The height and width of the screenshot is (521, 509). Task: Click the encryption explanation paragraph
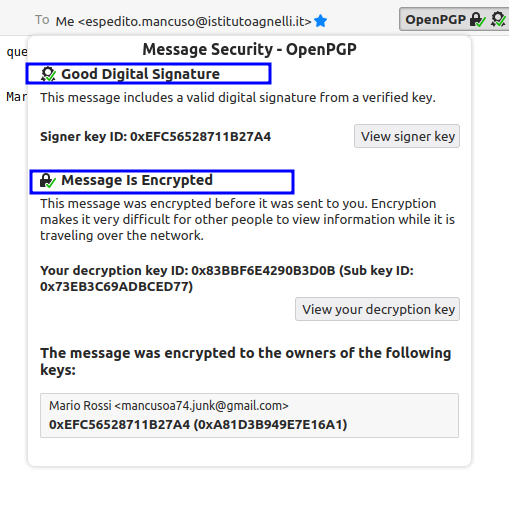pos(247,220)
